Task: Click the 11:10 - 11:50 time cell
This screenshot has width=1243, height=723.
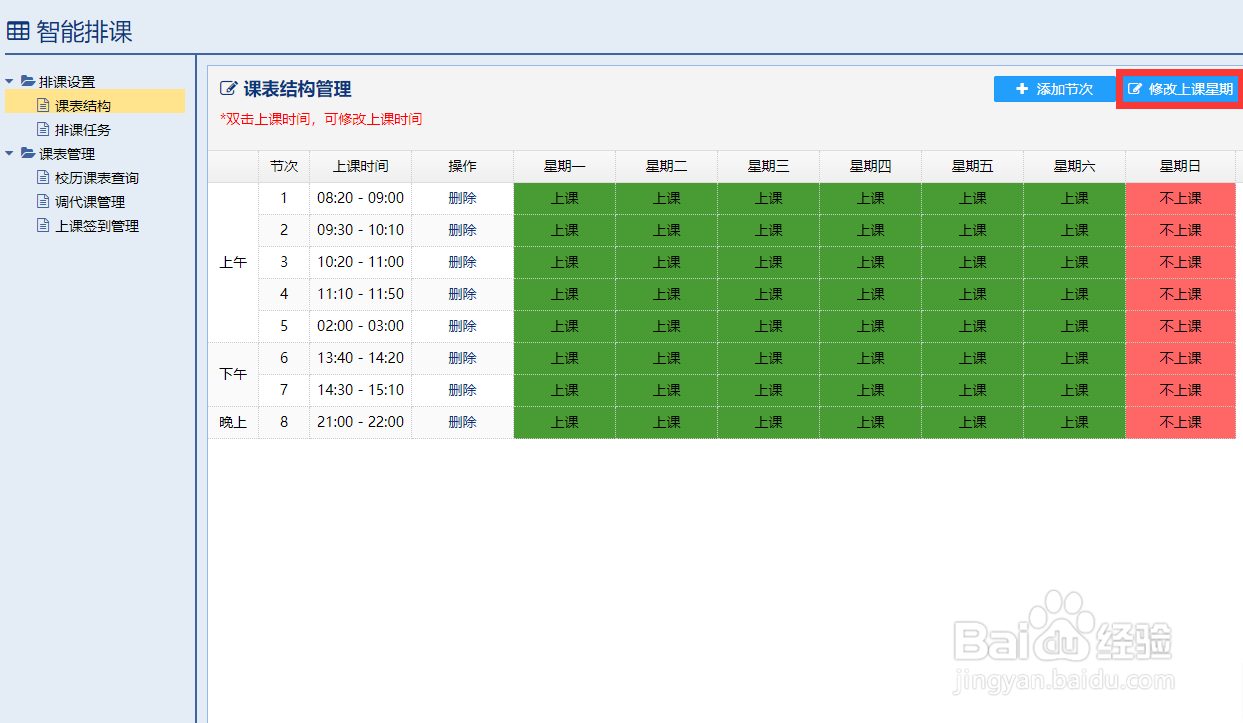Action: 361,294
